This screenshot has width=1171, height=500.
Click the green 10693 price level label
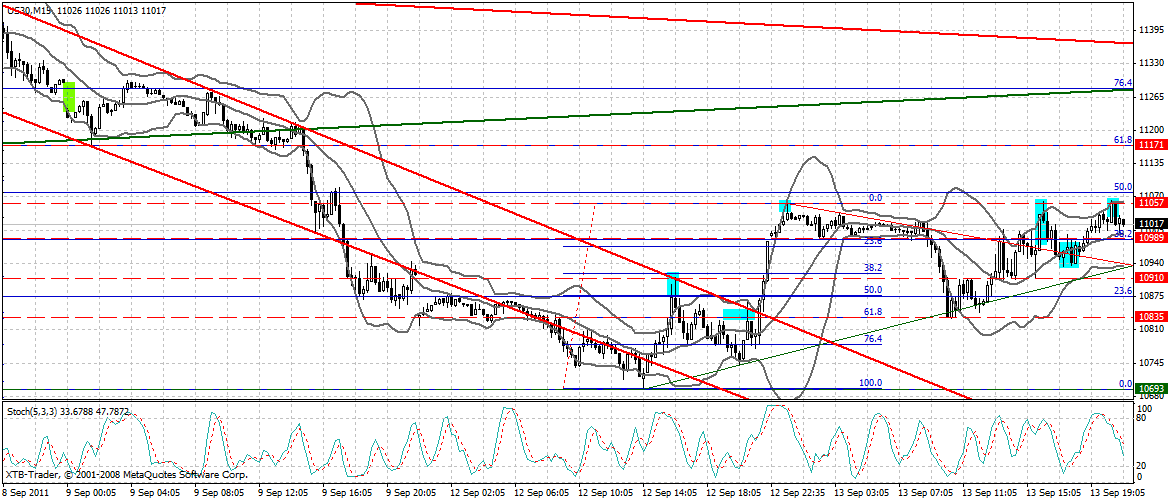click(x=1151, y=387)
